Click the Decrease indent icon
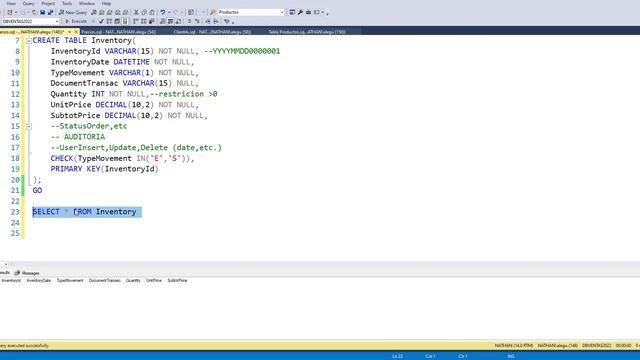This screenshot has height=360, width=640. [208, 21]
